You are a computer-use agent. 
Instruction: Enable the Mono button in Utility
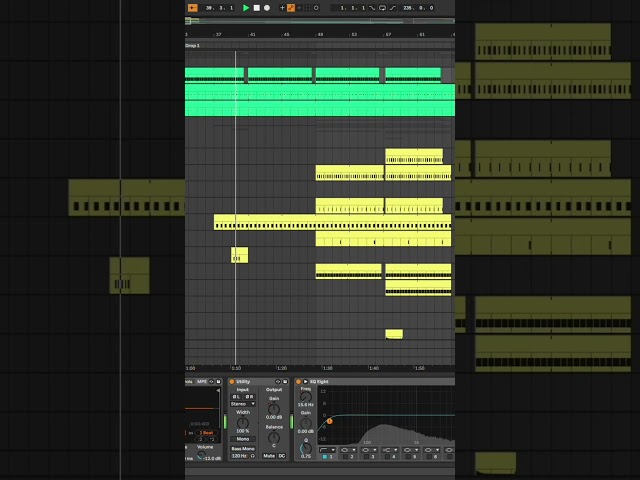coord(243,439)
